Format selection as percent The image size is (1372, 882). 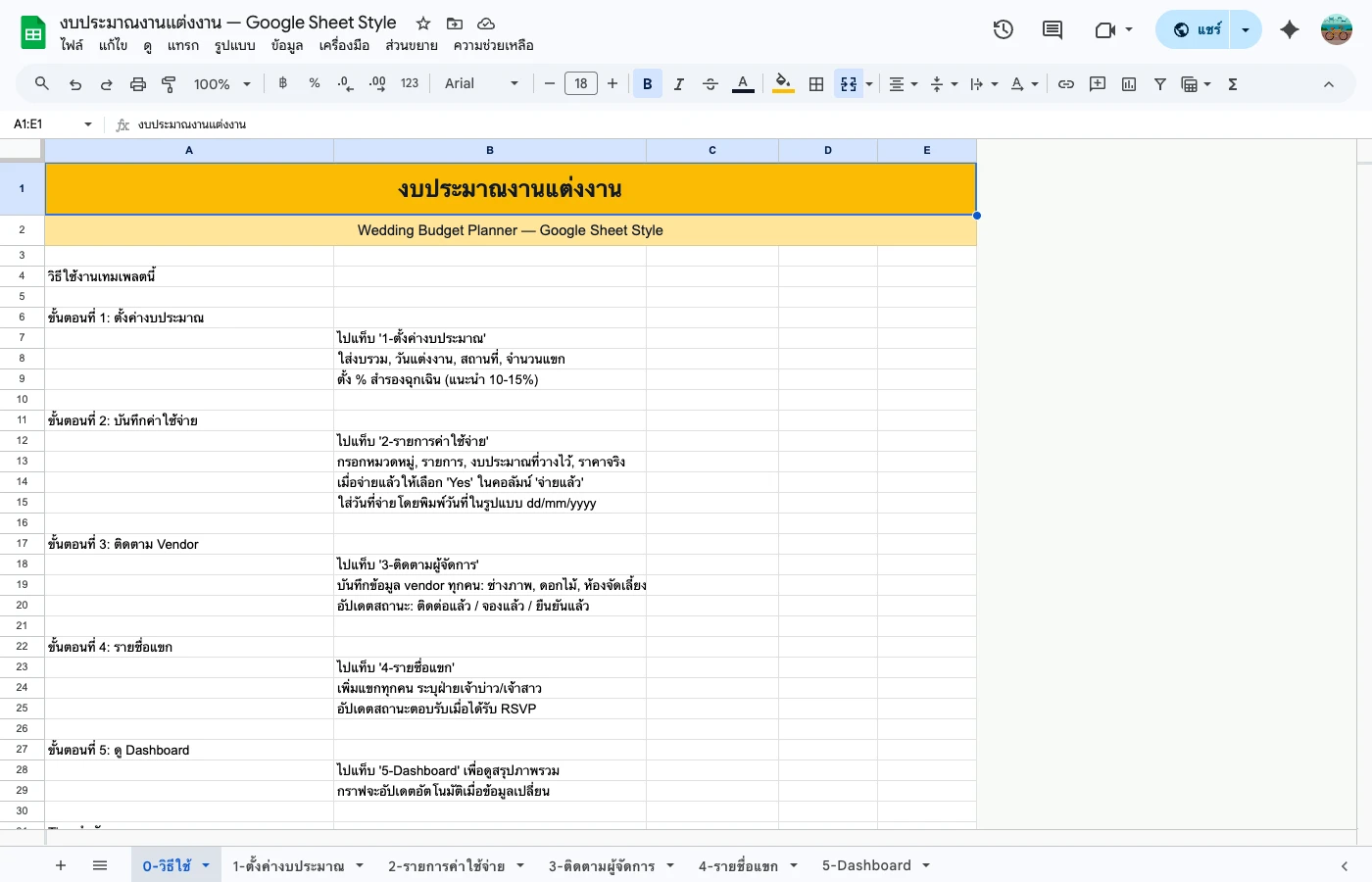click(314, 83)
